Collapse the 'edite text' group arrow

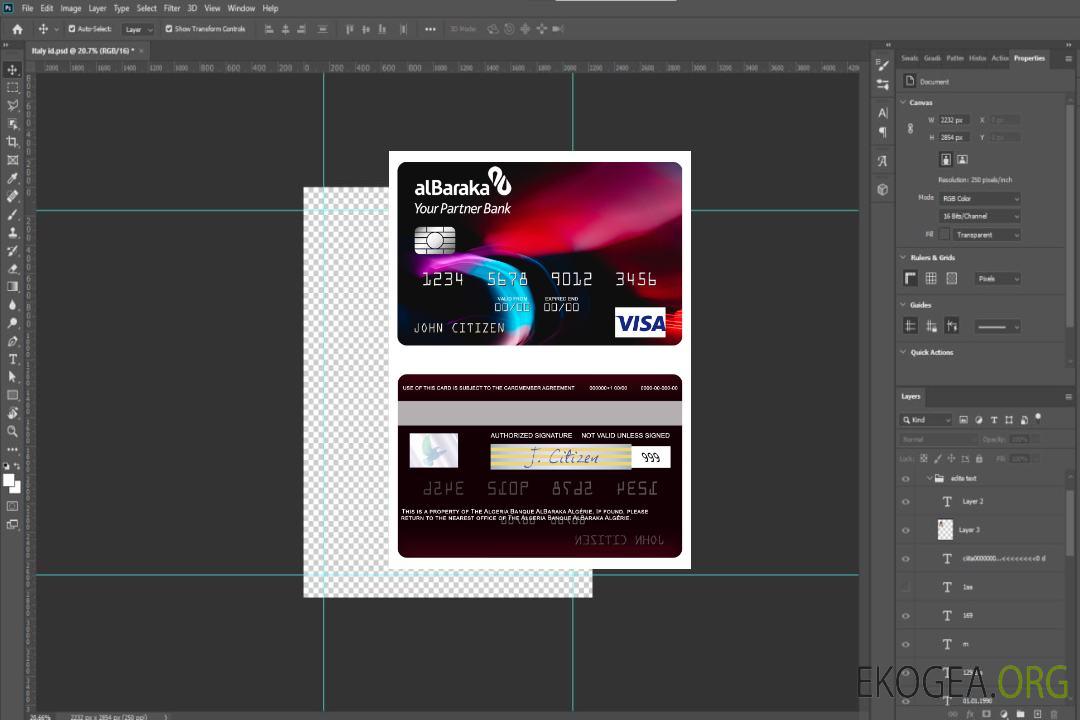pos(929,478)
